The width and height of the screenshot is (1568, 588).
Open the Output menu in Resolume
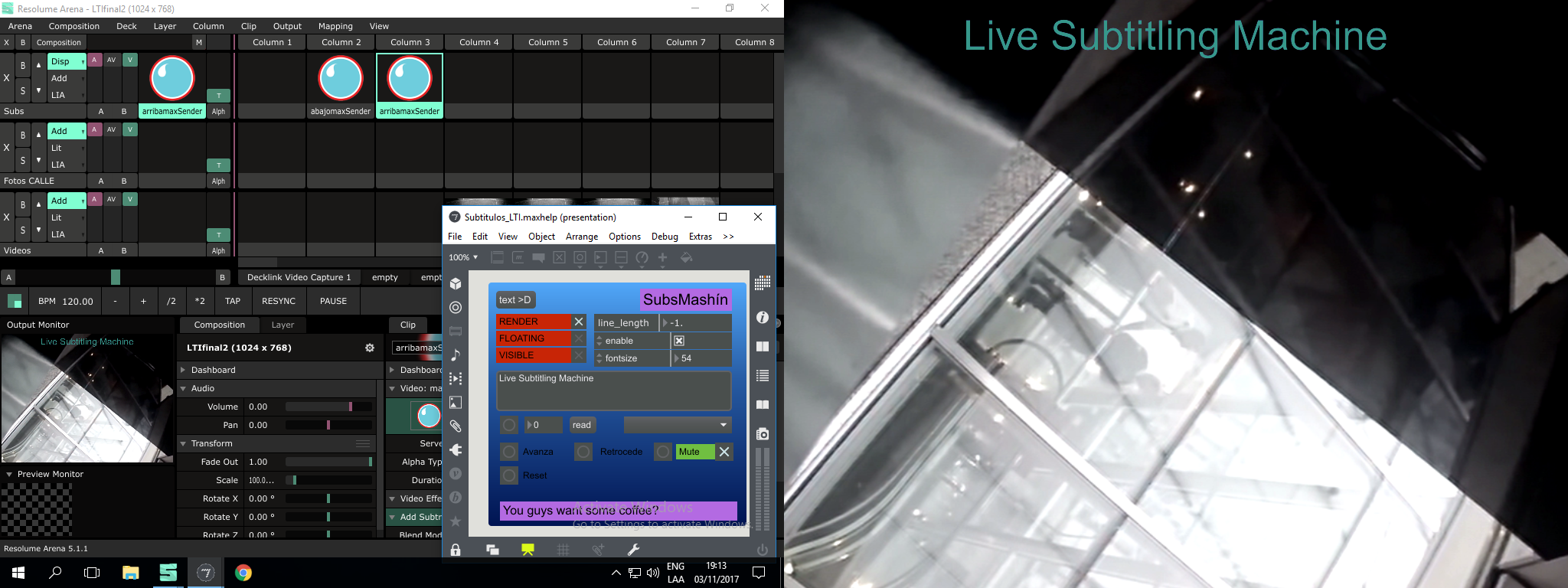click(x=287, y=26)
